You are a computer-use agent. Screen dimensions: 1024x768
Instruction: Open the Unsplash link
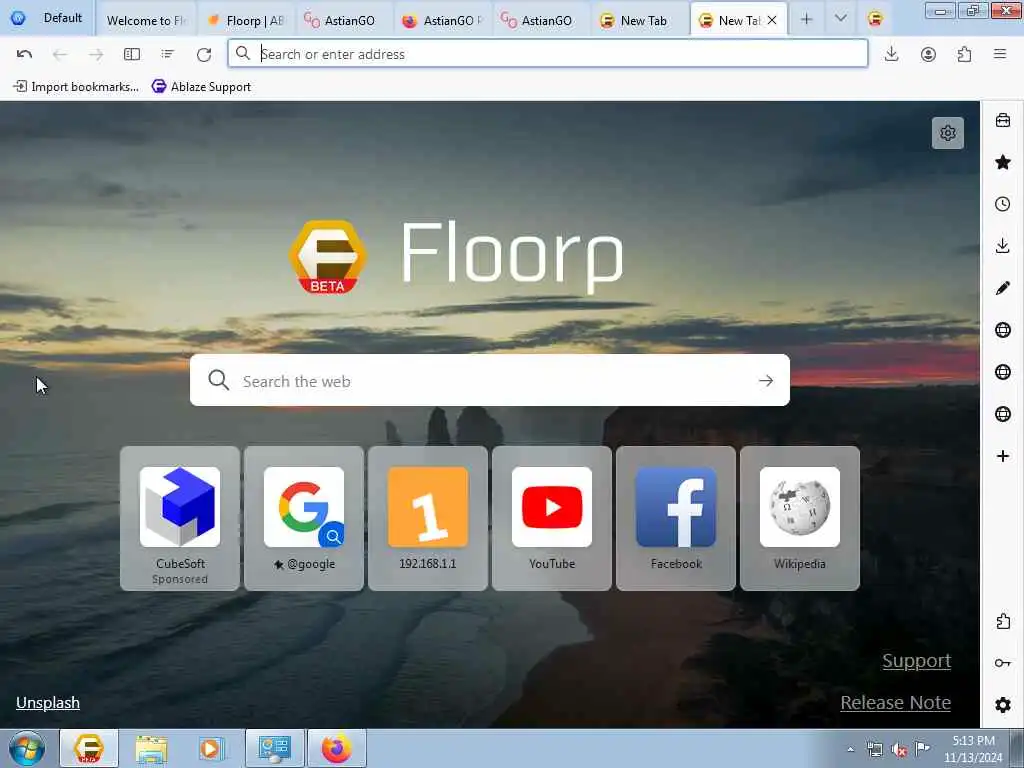pyautogui.click(x=48, y=703)
